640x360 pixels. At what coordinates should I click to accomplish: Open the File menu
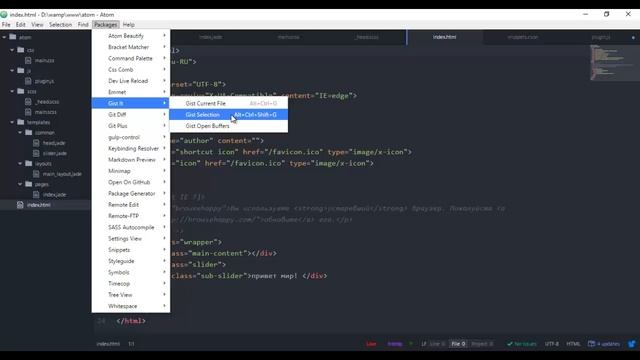pyautogui.click(x=6, y=24)
